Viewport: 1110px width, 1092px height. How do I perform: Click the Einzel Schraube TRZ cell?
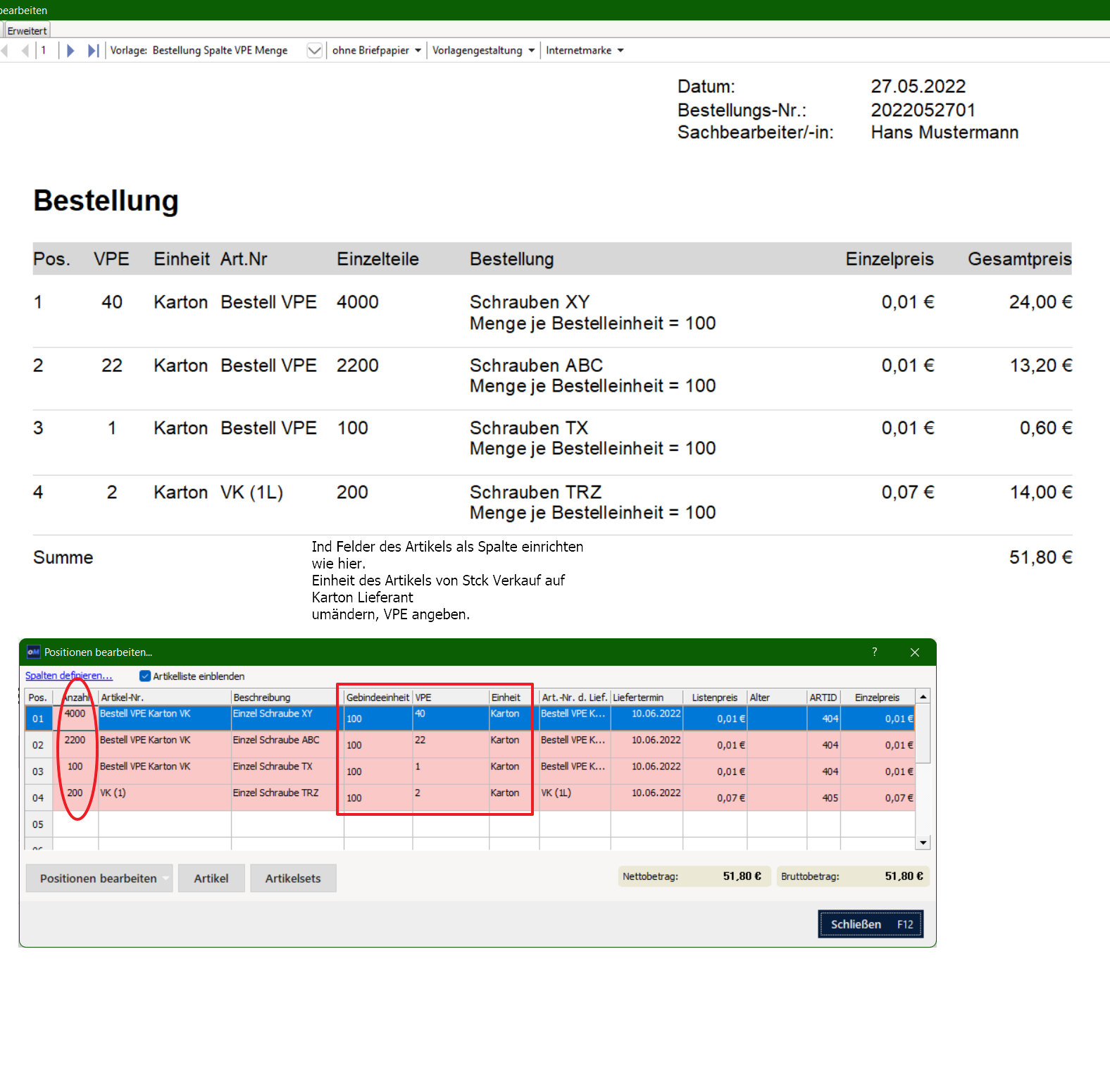coord(287,798)
